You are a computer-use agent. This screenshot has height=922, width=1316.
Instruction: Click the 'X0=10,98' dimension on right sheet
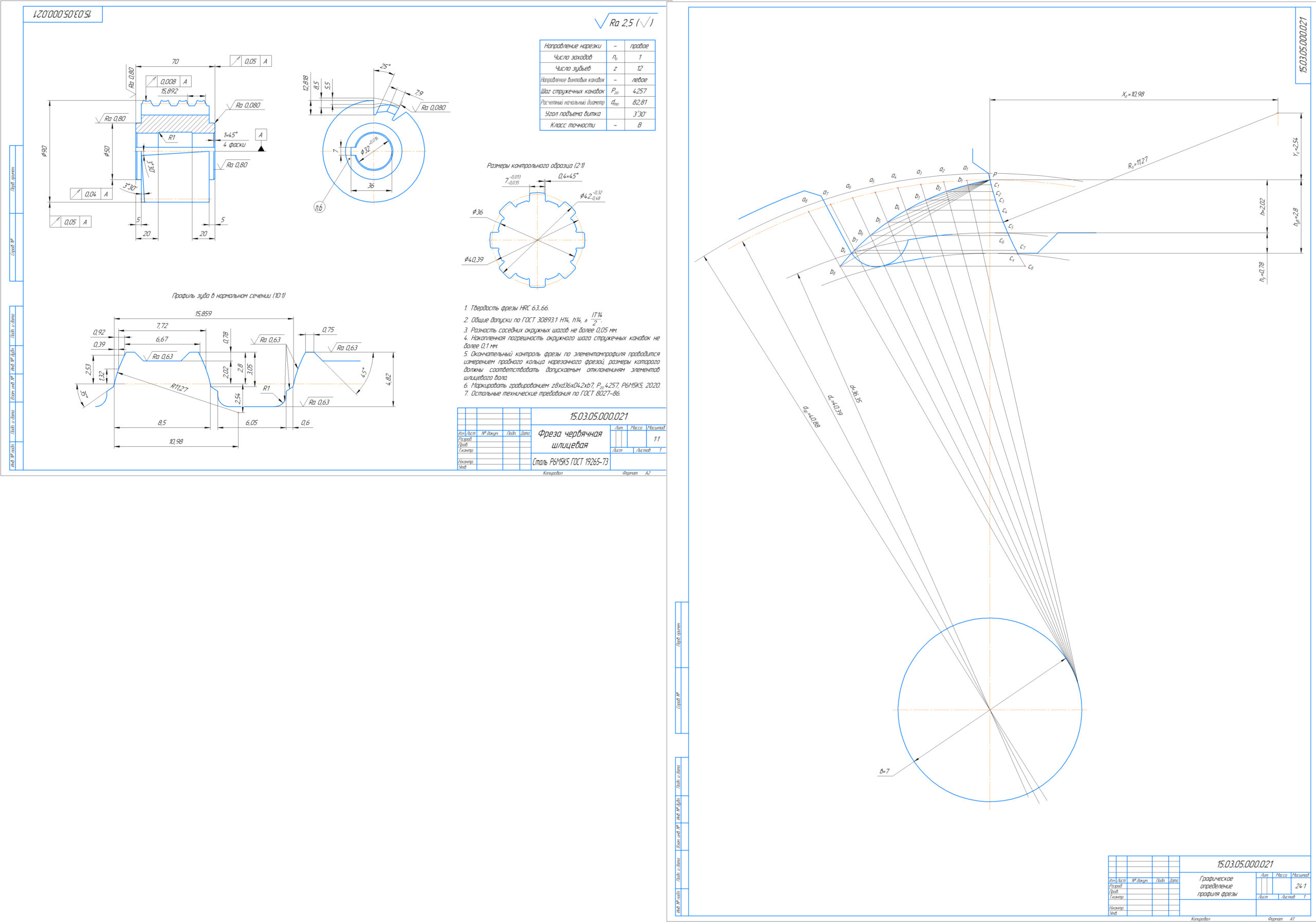(x=1132, y=95)
